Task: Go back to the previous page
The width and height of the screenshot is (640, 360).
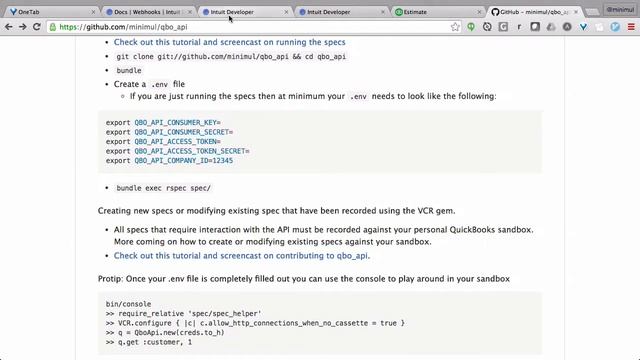Action: [9, 27]
